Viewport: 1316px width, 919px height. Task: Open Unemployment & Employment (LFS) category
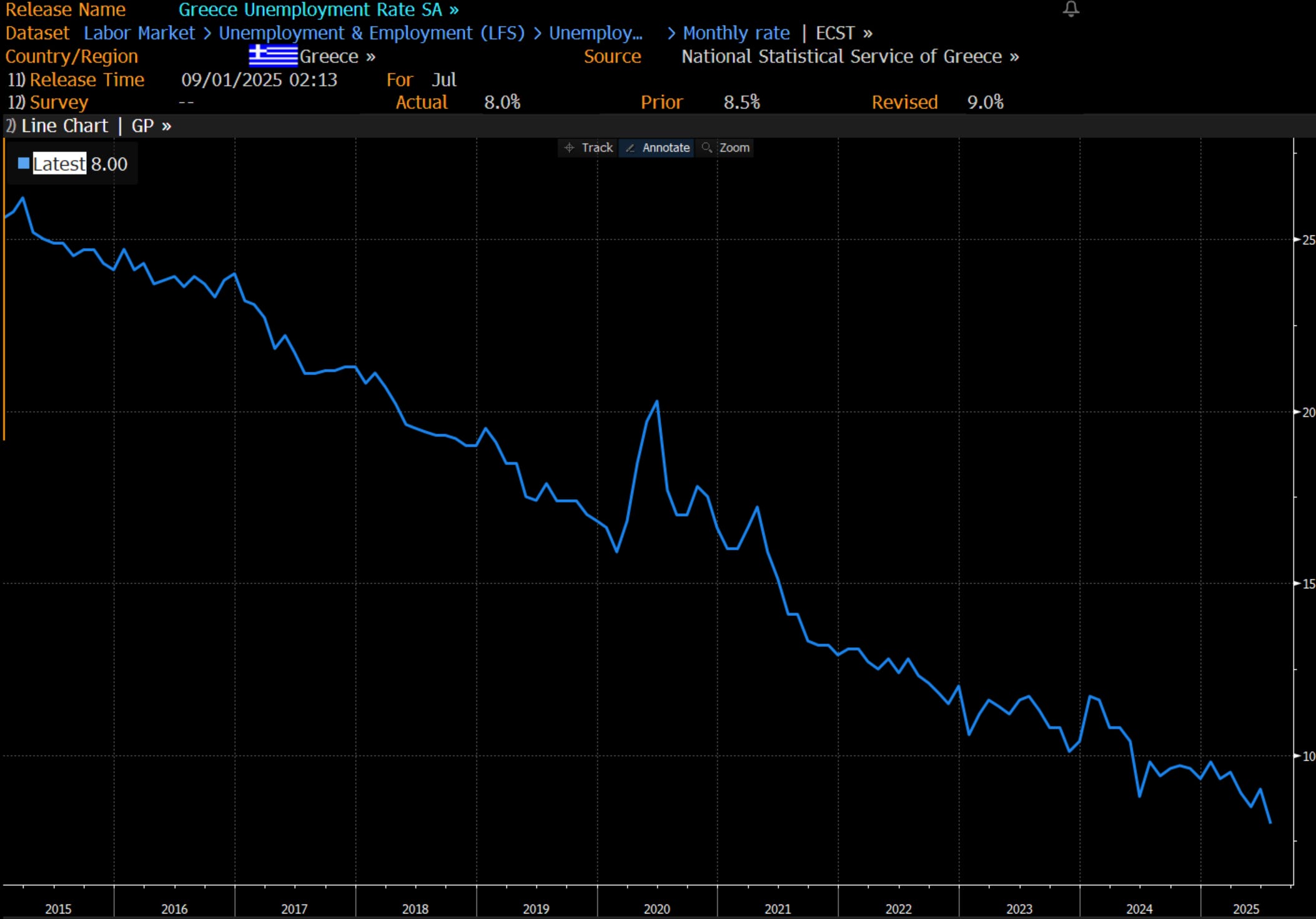pos(372,33)
